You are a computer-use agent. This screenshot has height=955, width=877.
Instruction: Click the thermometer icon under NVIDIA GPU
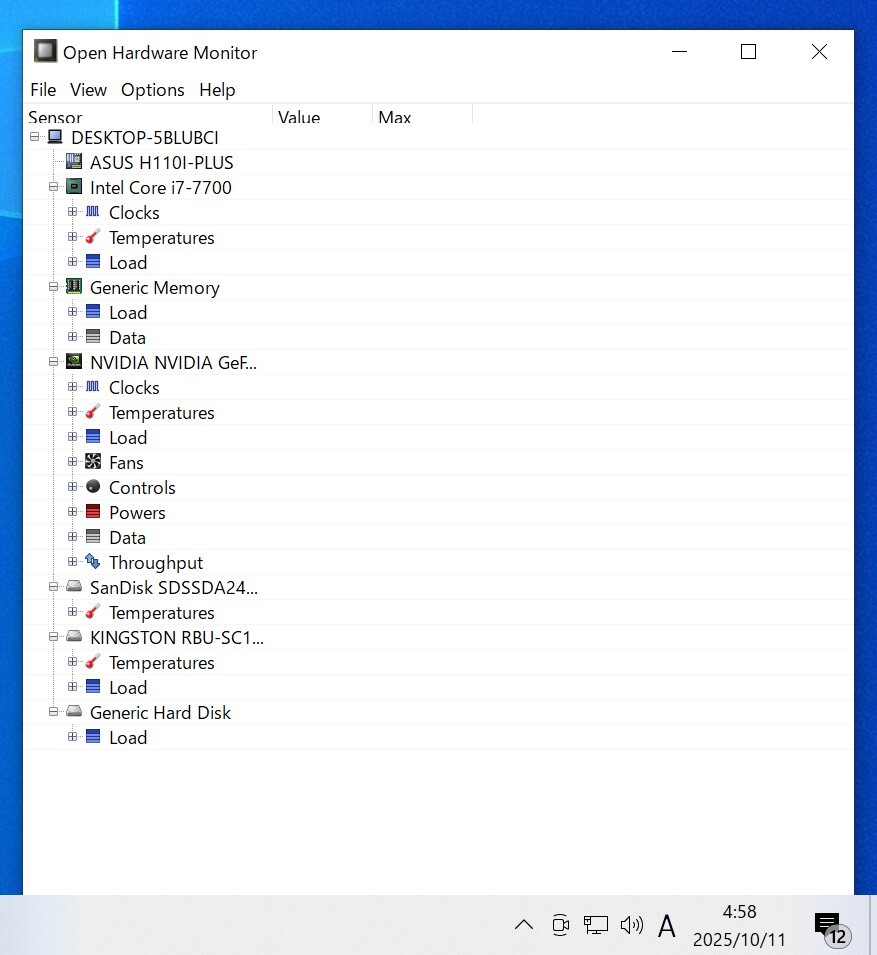pyautogui.click(x=93, y=412)
